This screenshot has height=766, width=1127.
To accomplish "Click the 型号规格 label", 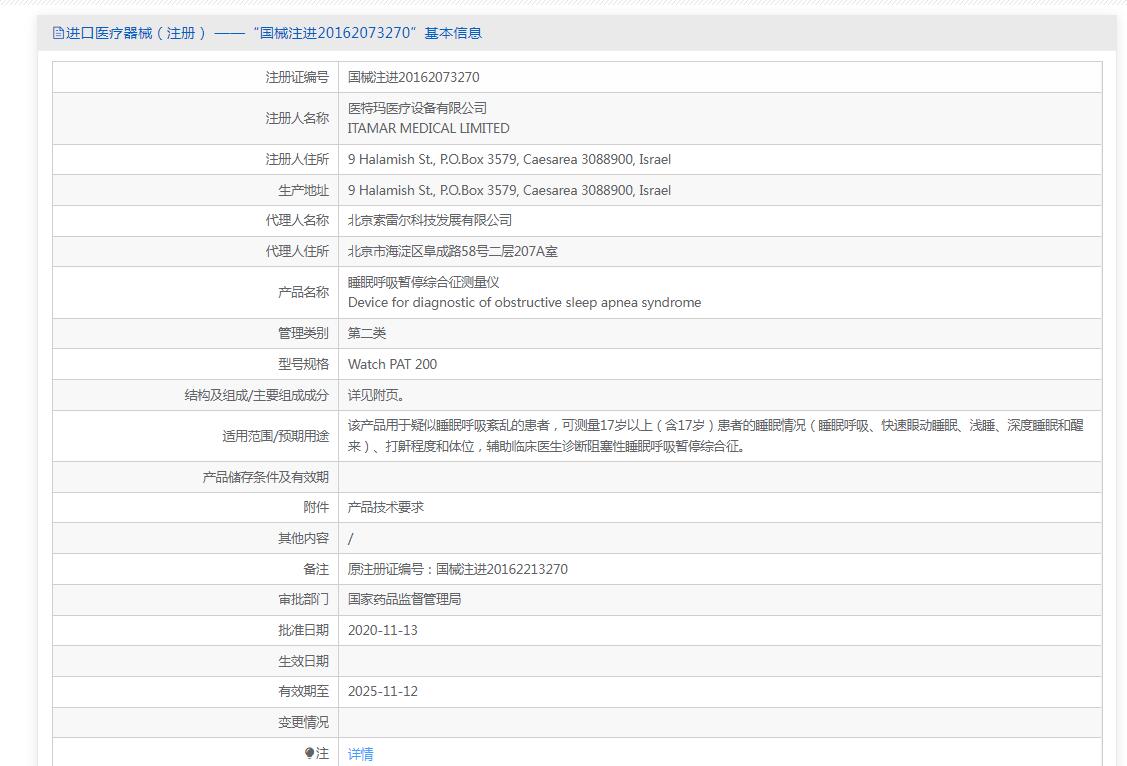I will [303, 364].
